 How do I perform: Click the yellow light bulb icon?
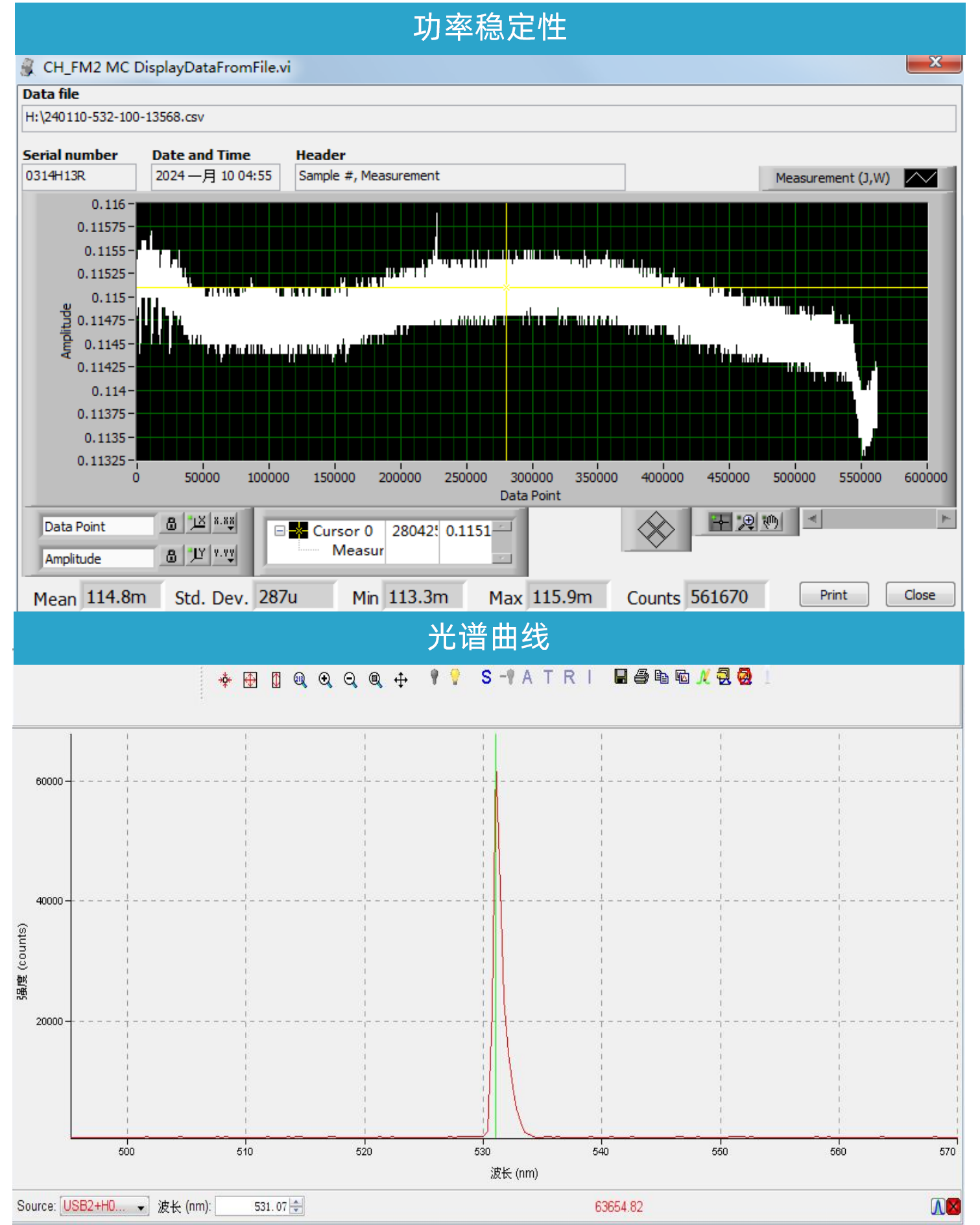(x=455, y=676)
